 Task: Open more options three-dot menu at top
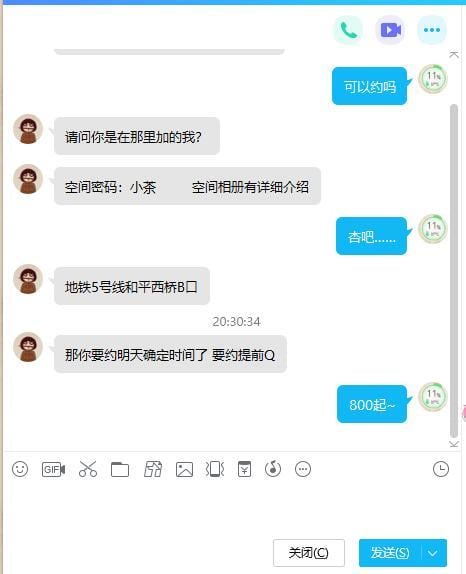(x=432, y=30)
